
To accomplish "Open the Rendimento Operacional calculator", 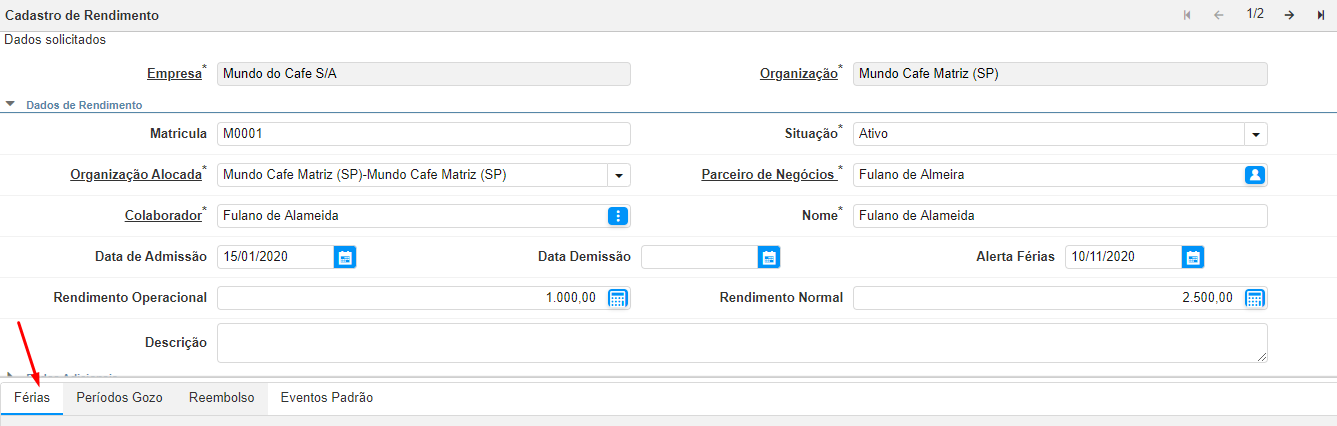I will 618,298.
